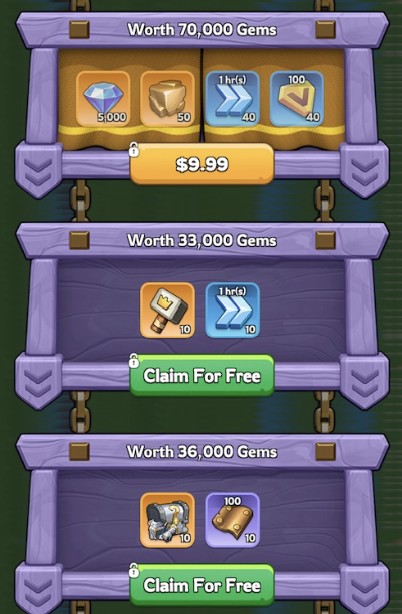Expand right chevron on 33,000 Gems board

[x=365, y=383]
